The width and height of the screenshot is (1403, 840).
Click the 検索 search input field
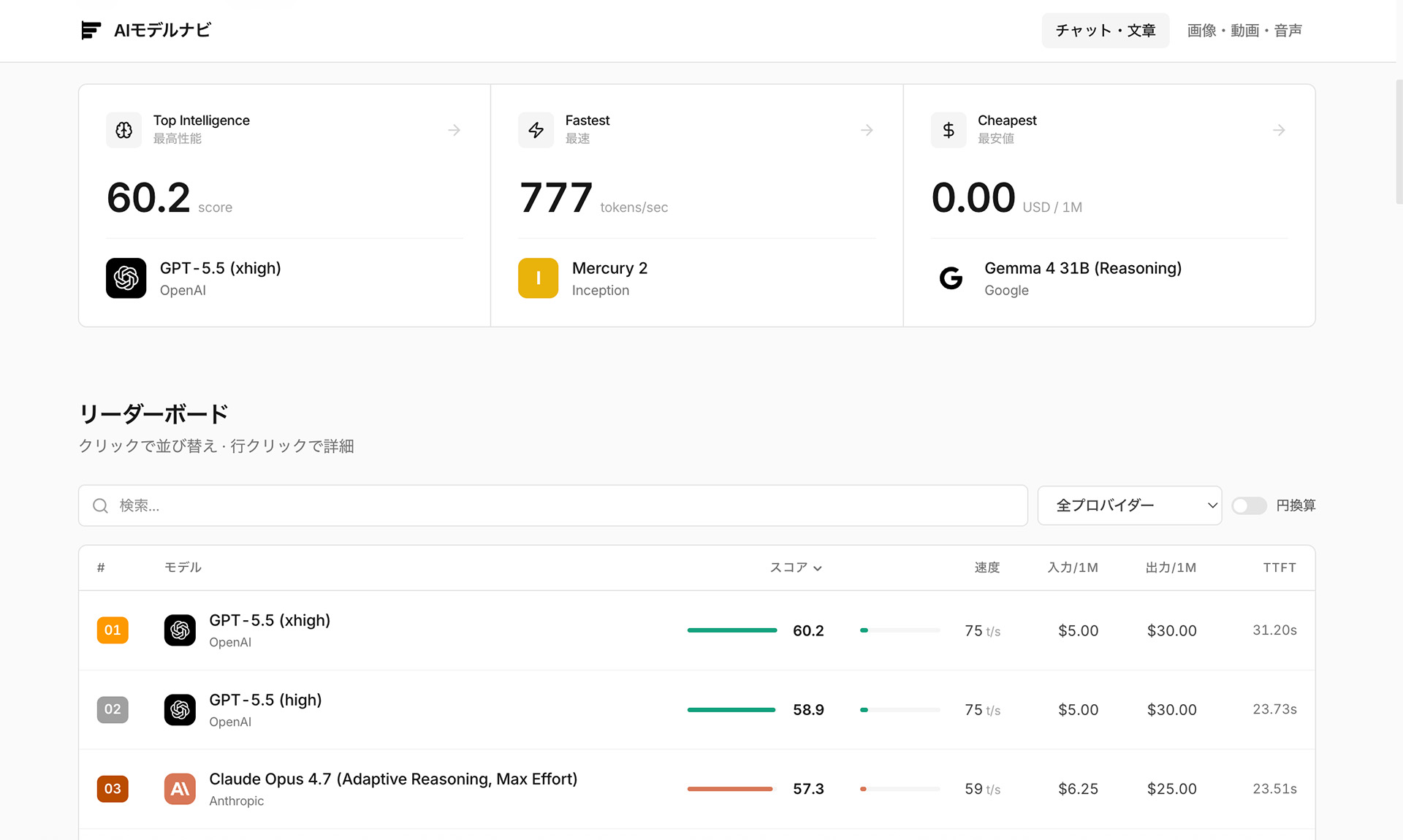[553, 505]
